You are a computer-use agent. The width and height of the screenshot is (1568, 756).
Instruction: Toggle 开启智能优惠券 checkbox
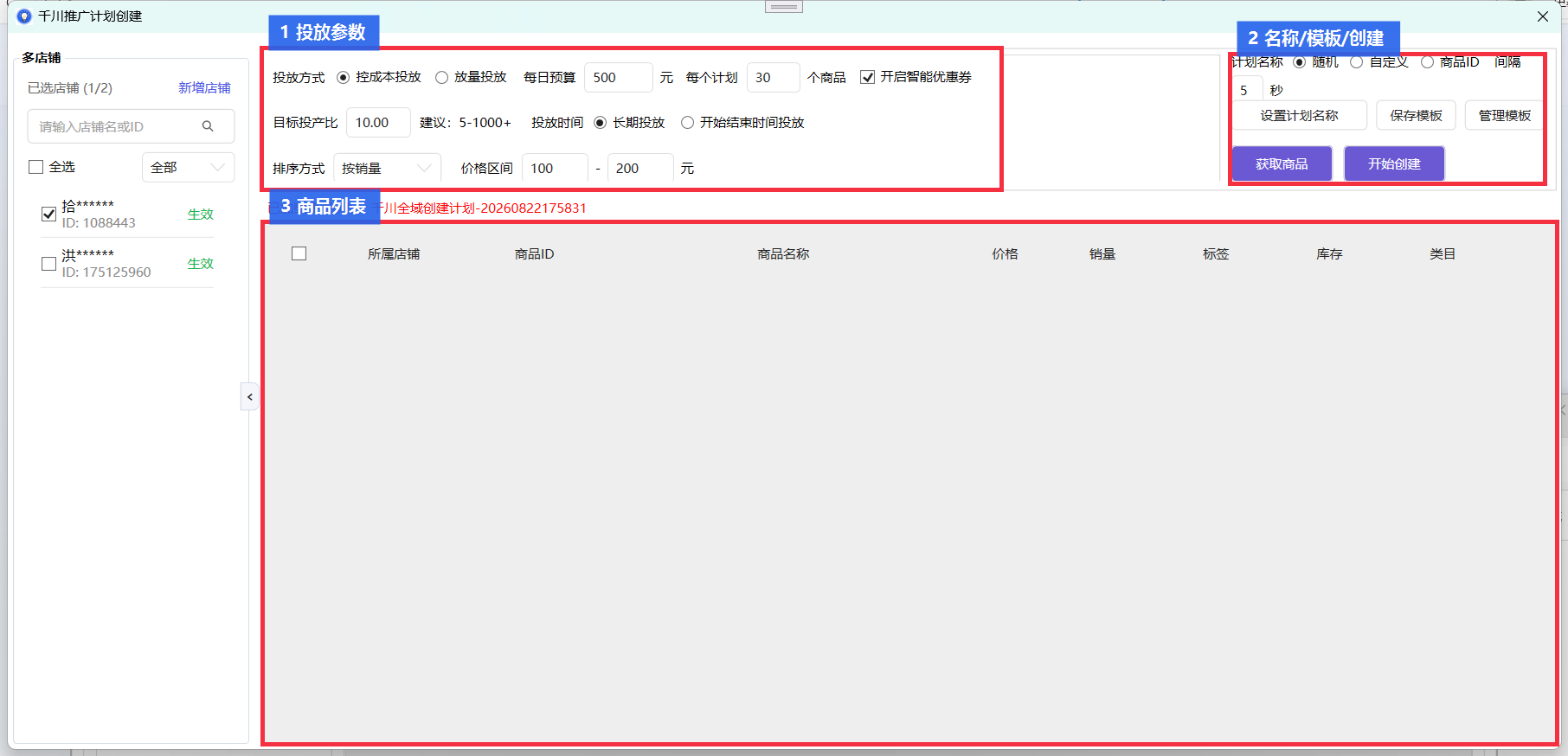tap(867, 78)
